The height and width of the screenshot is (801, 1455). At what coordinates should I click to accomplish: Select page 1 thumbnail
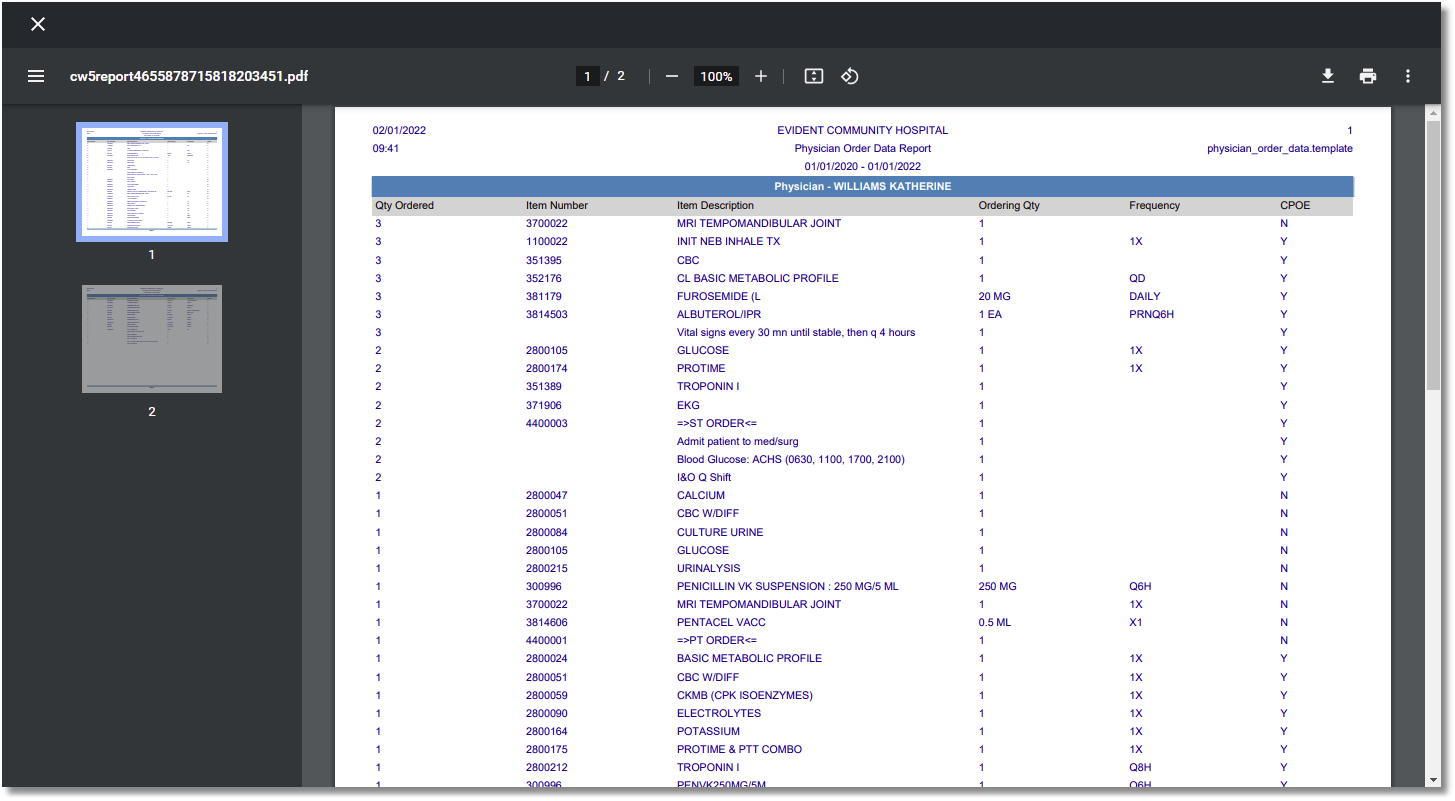point(152,182)
